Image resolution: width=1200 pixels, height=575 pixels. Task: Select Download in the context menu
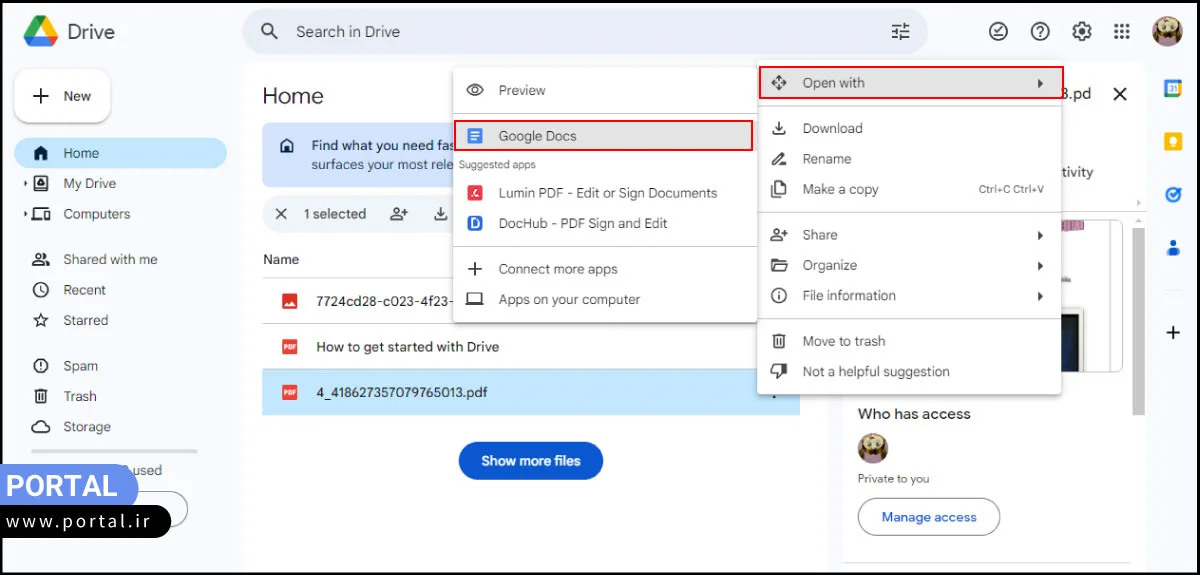[x=832, y=128]
